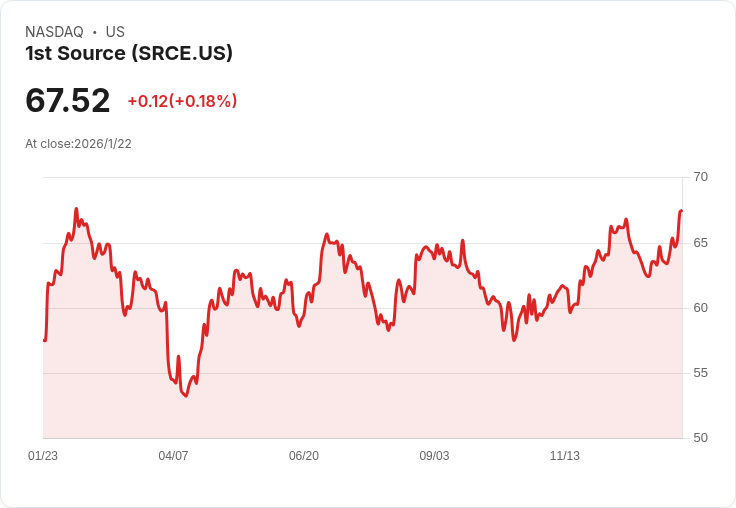
Task: Click the chart's early February peak
Action: (x=76, y=209)
